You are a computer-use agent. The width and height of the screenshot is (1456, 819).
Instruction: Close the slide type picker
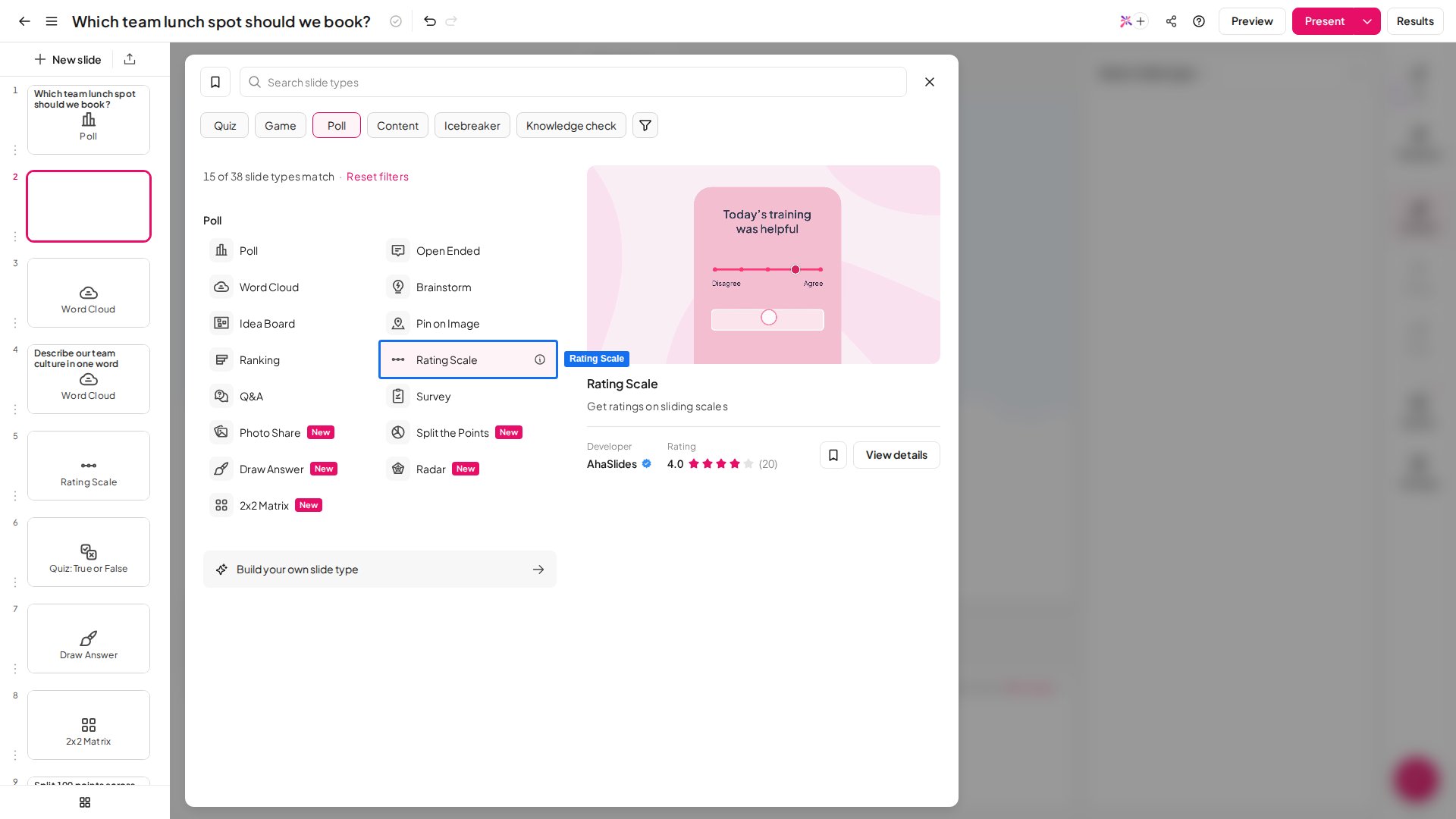(930, 82)
